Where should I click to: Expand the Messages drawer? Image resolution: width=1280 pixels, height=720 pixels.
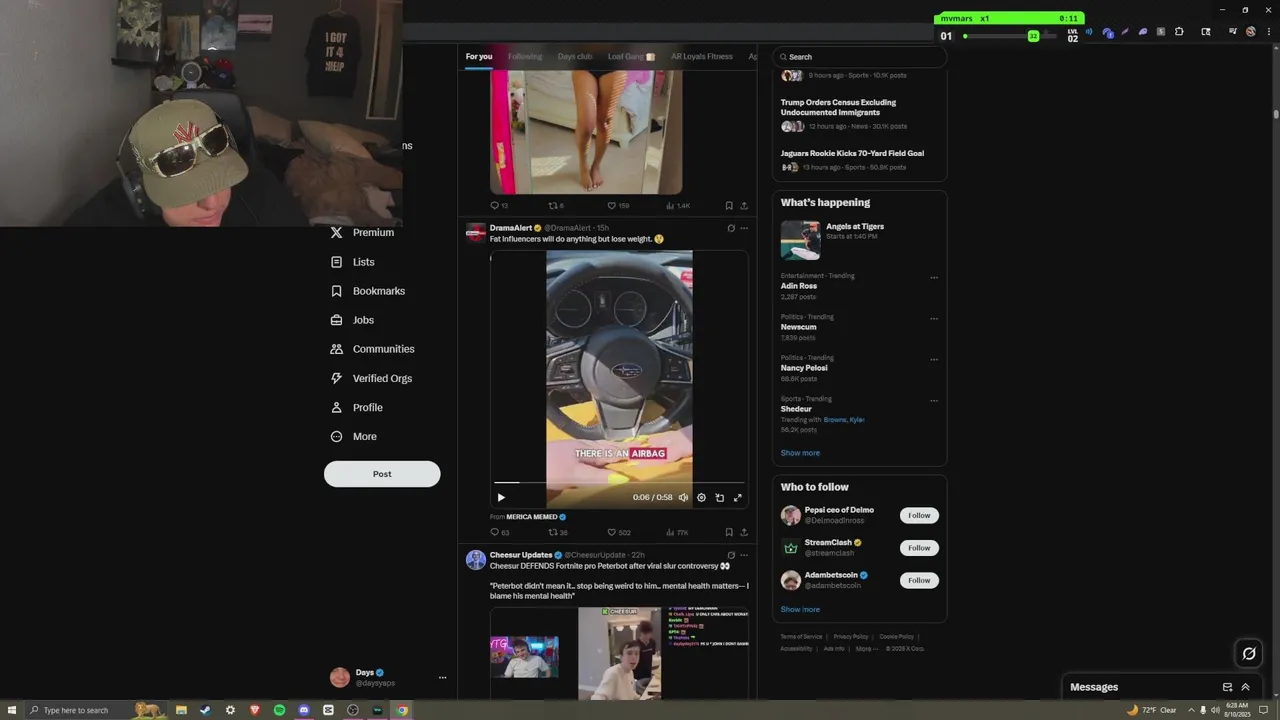click(1245, 687)
